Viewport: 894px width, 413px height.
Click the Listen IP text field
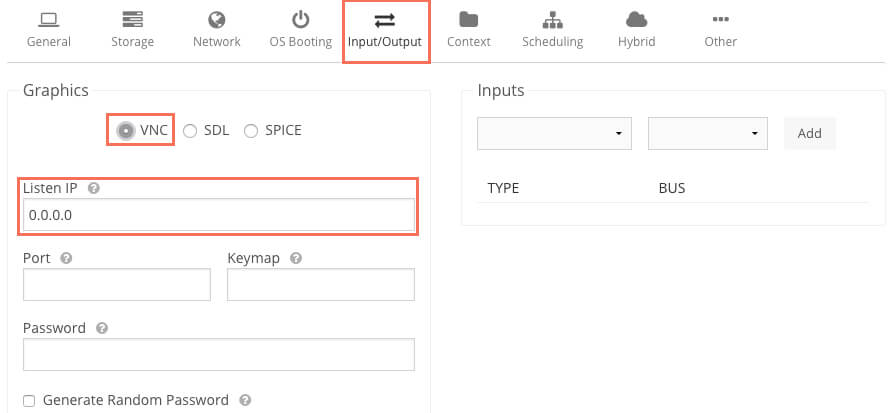[218, 215]
